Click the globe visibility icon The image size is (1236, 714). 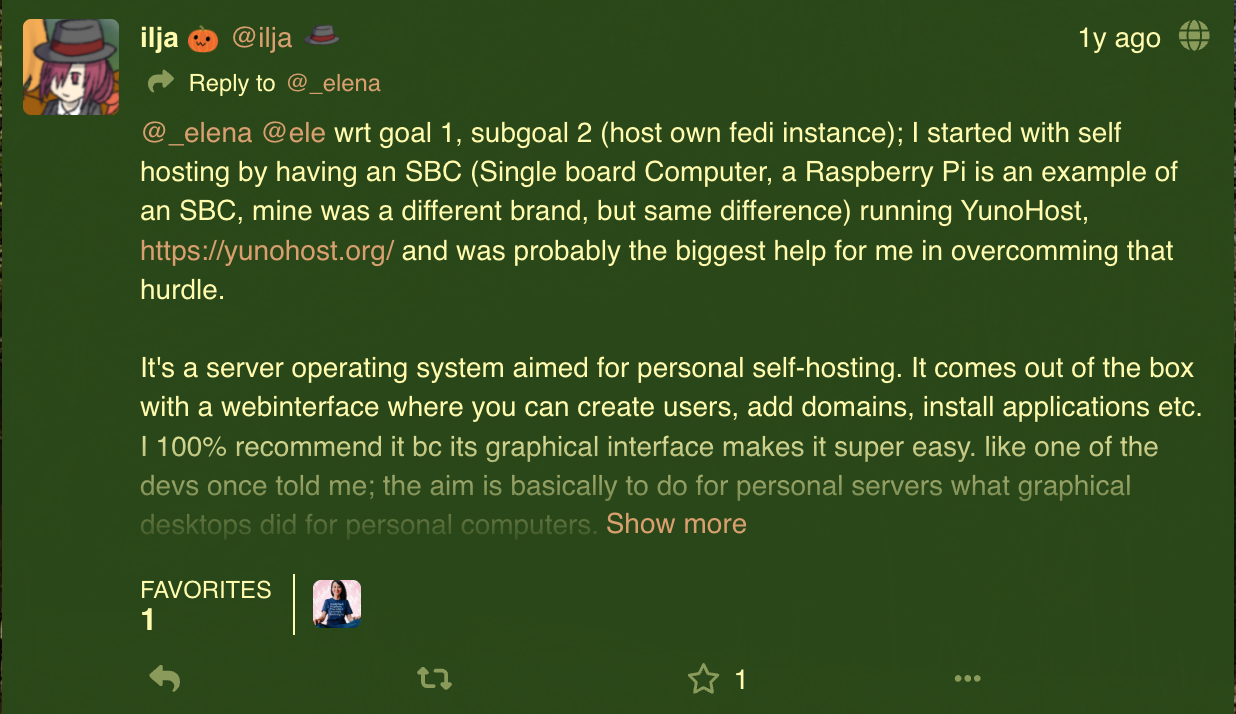pos(1194,37)
